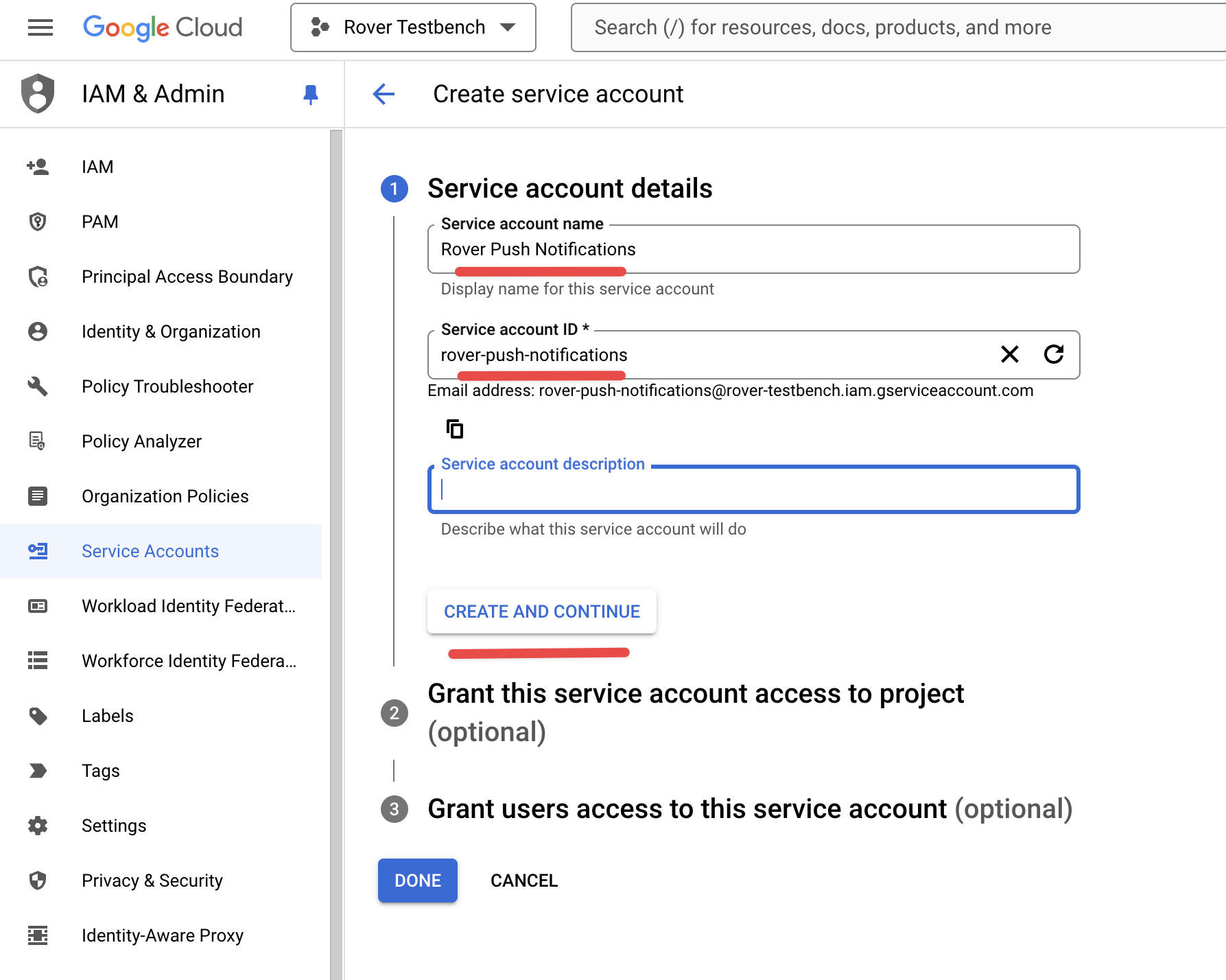Click the Principal Access Boundary icon
Viewport: 1226px width, 980px height.
point(38,277)
